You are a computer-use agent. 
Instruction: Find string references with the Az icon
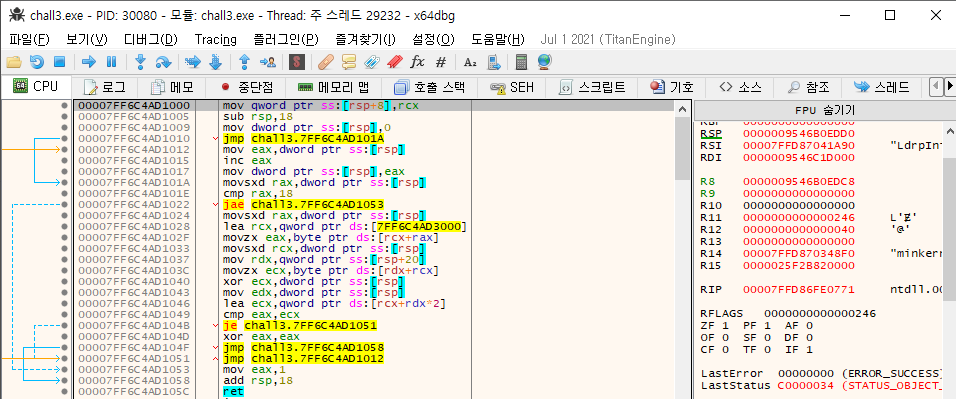pyautogui.click(x=469, y=62)
